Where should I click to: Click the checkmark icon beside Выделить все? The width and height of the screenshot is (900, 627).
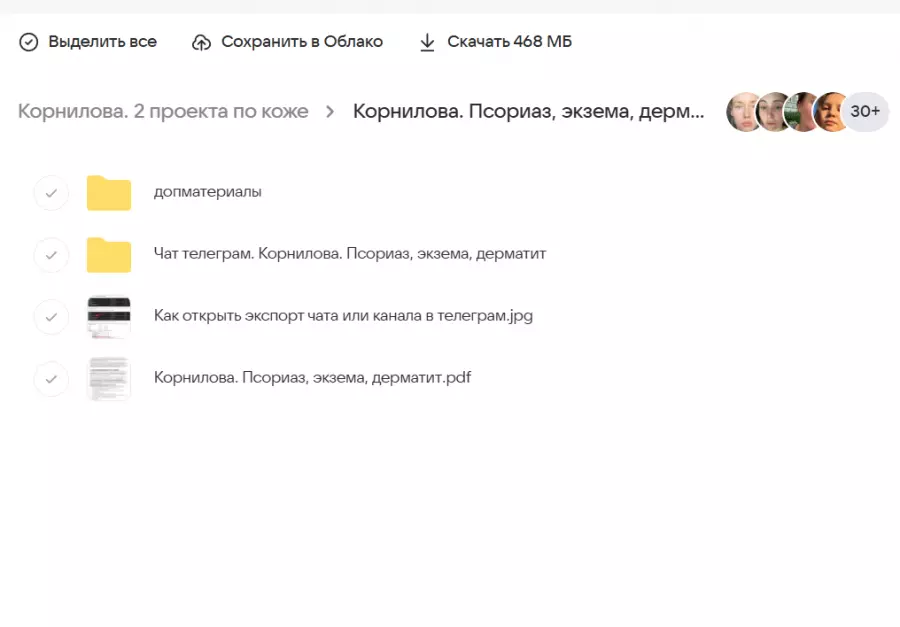coord(27,41)
